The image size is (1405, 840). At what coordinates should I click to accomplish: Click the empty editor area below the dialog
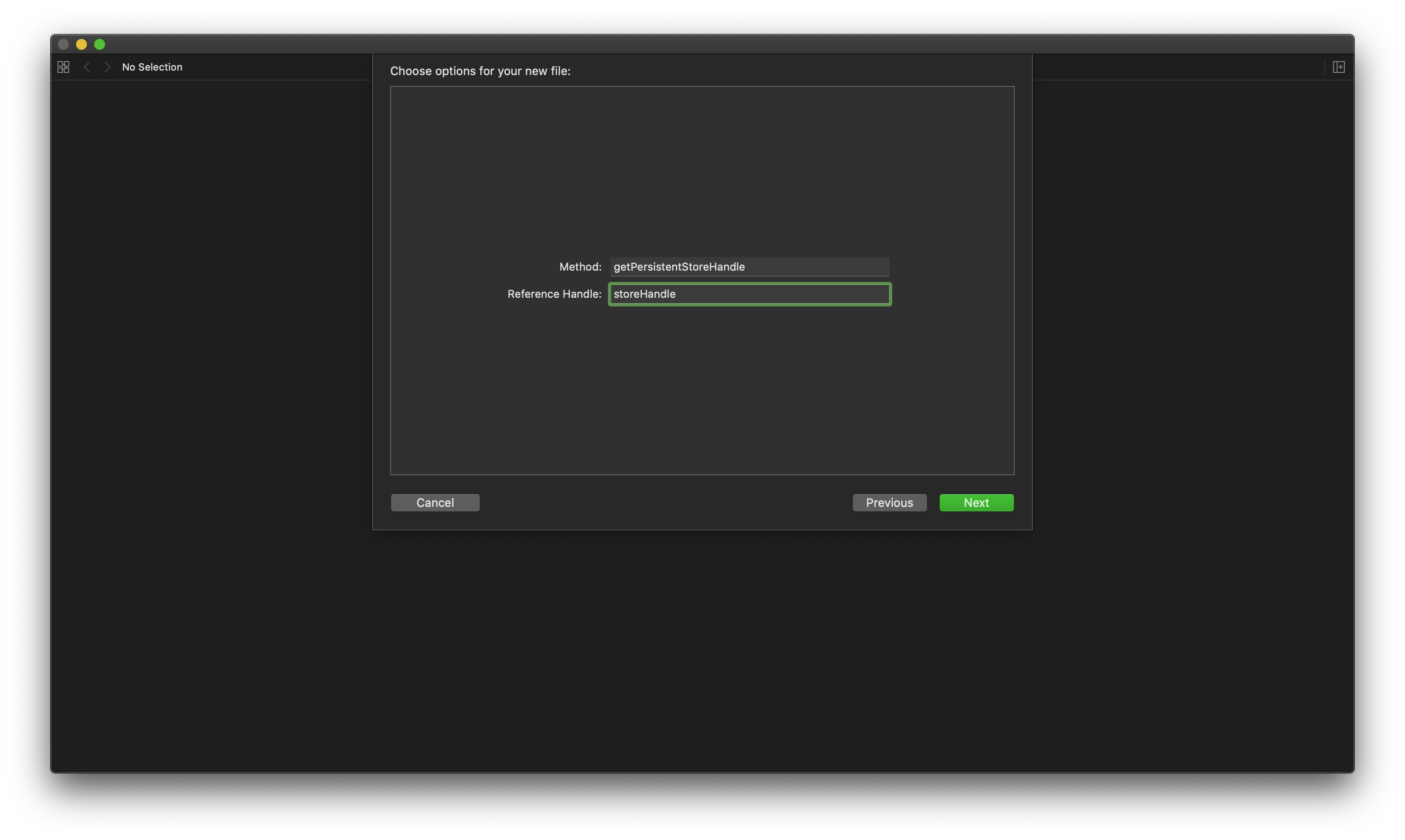(702, 651)
